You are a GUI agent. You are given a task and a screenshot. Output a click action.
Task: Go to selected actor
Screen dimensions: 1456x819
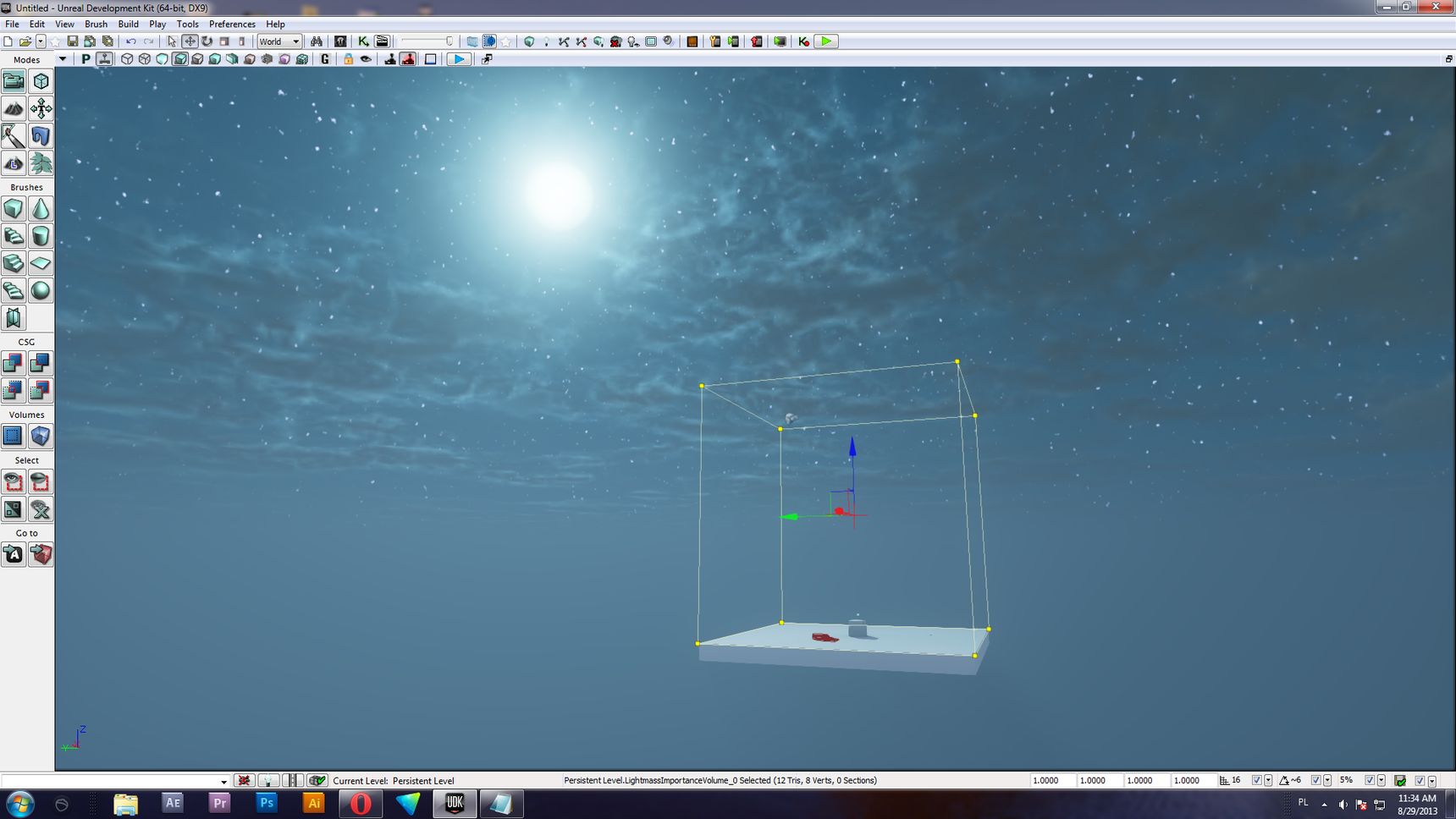click(14, 555)
